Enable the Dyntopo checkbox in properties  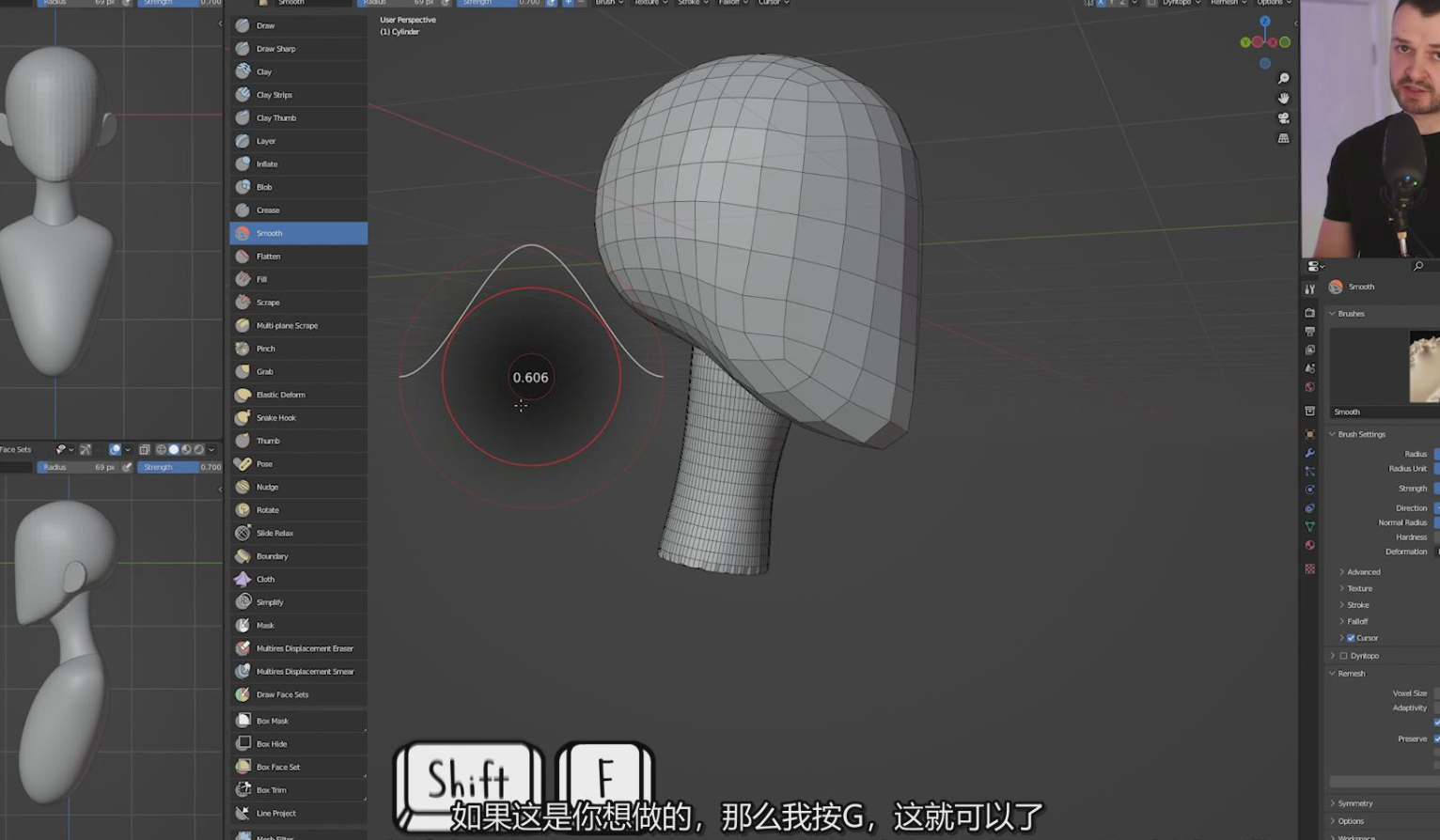(1343, 656)
